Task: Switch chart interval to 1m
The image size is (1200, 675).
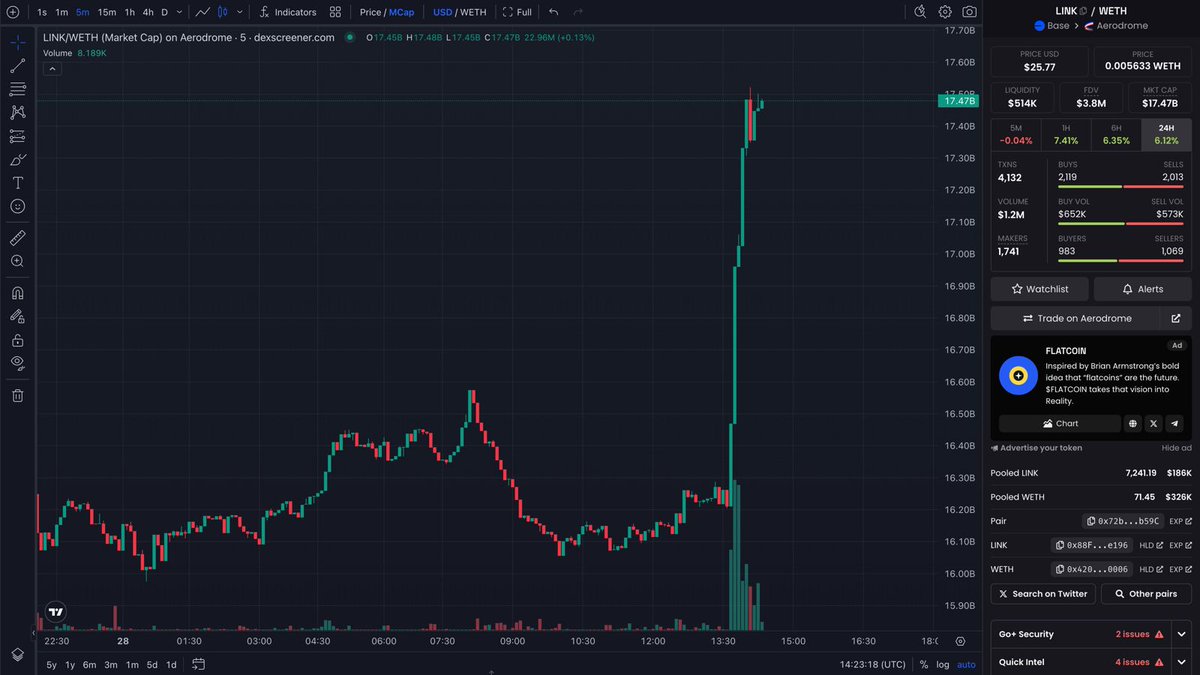Action: pyautogui.click(x=62, y=12)
